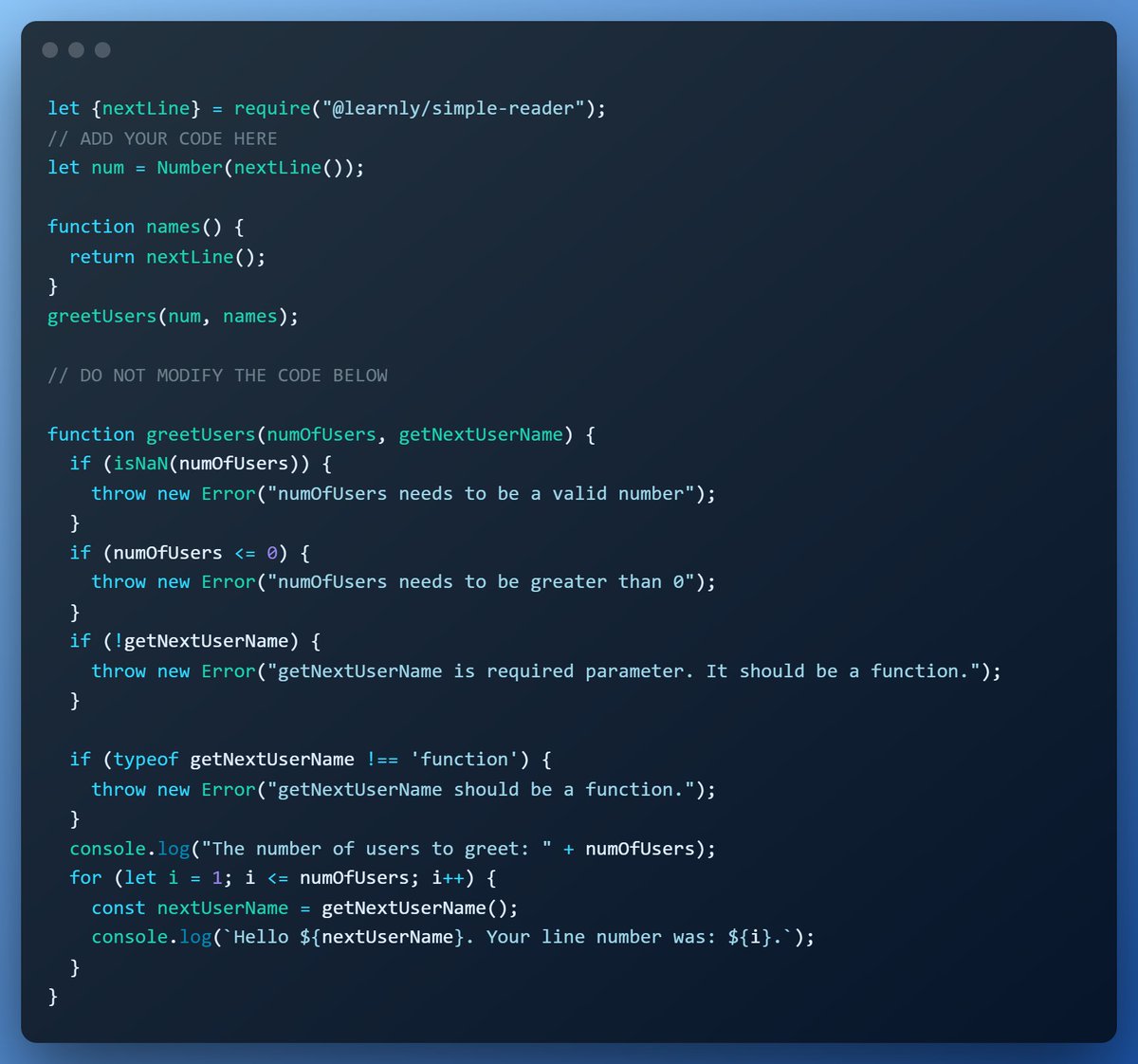Screen dimensions: 1138x1064
Task: Click the 'Hello ${nextUserName}' console.log line
Action: click(x=453, y=937)
